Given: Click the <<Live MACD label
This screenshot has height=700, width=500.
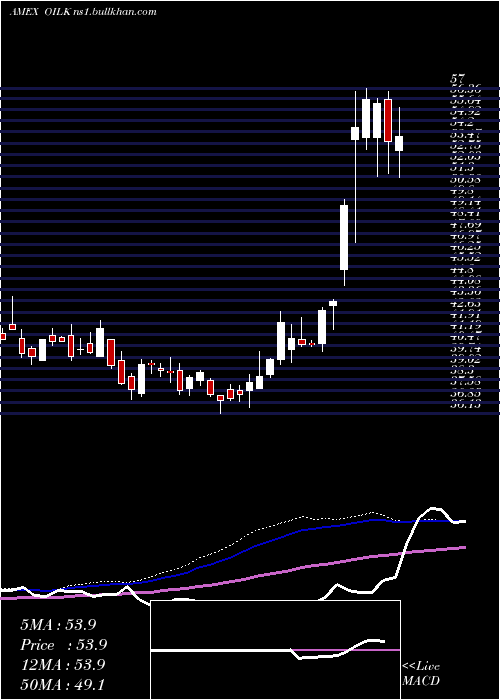Looking at the screenshot, I should [x=421, y=674].
